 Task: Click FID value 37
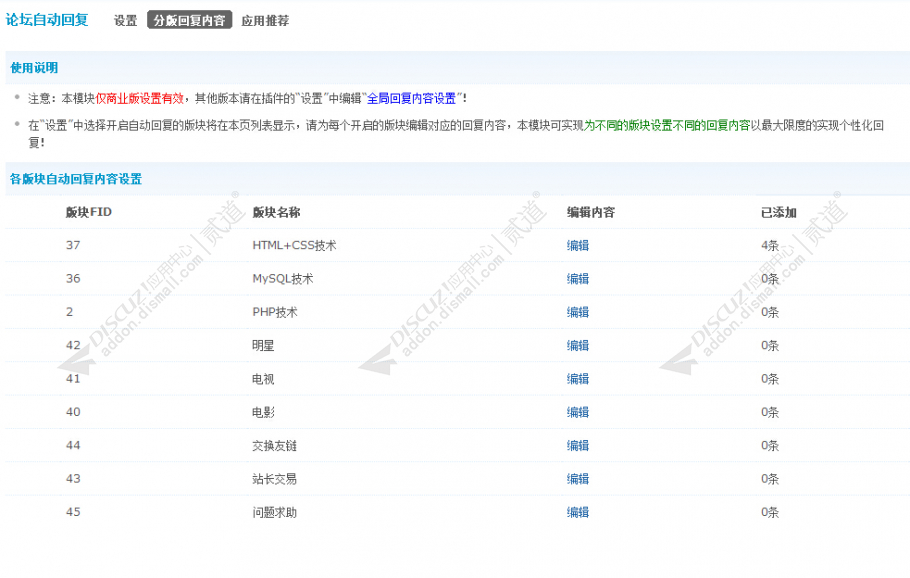[73, 245]
